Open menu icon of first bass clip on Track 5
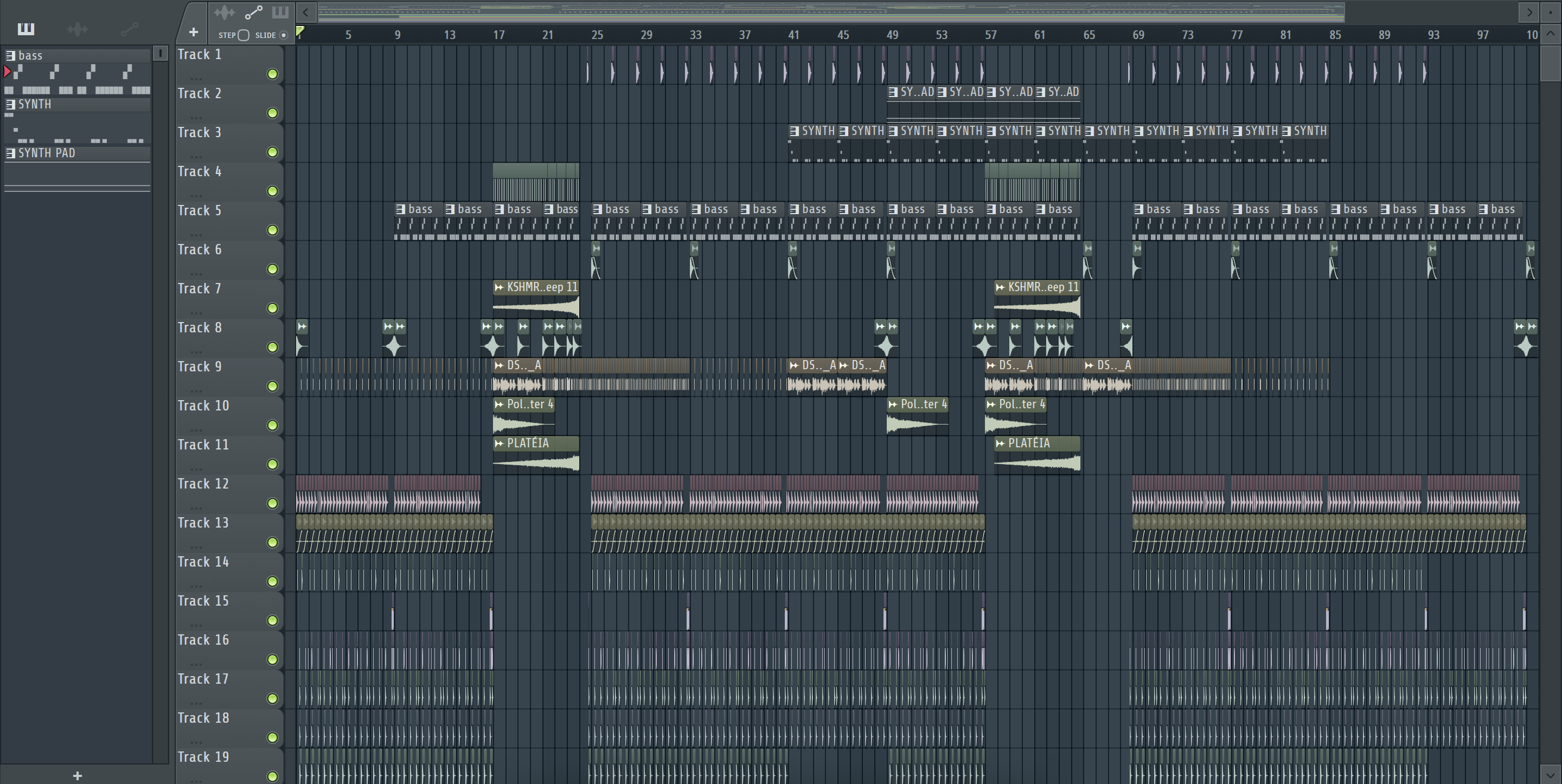 pyautogui.click(x=400, y=209)
